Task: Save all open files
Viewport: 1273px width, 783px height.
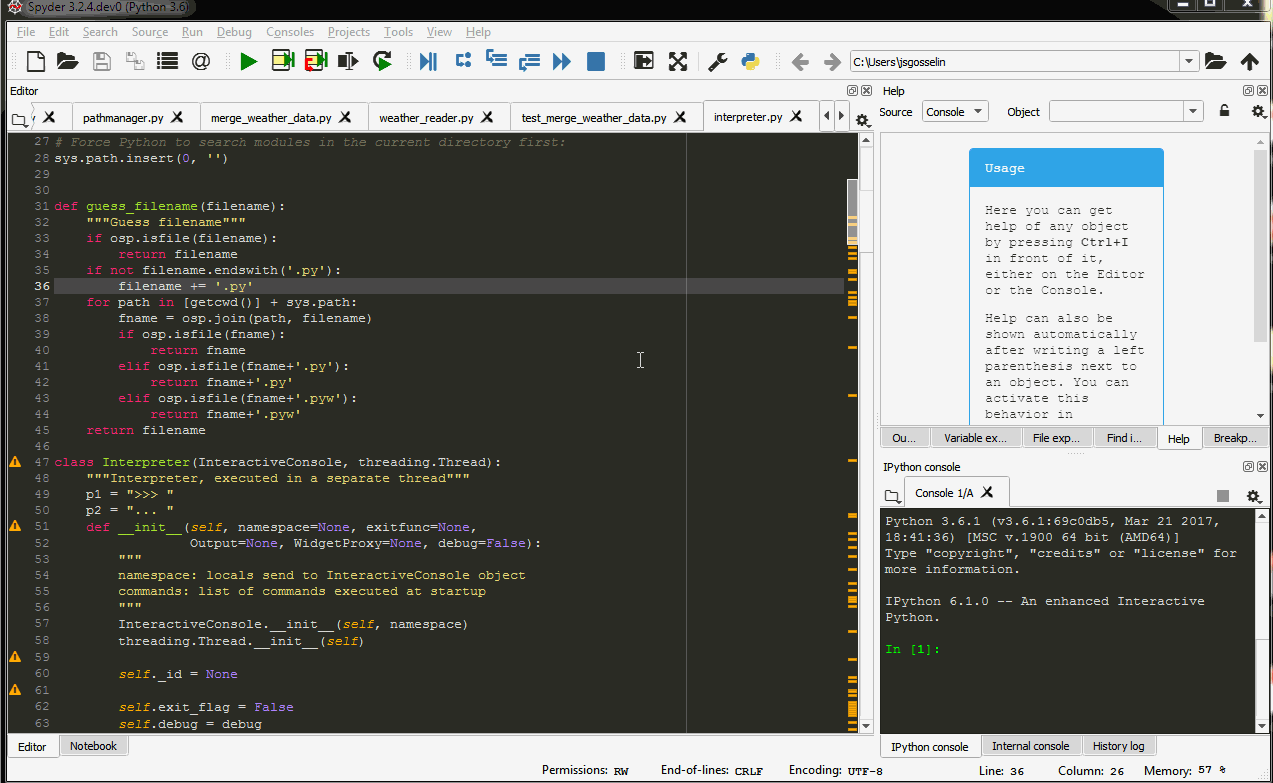Action: tap(134, 62)
